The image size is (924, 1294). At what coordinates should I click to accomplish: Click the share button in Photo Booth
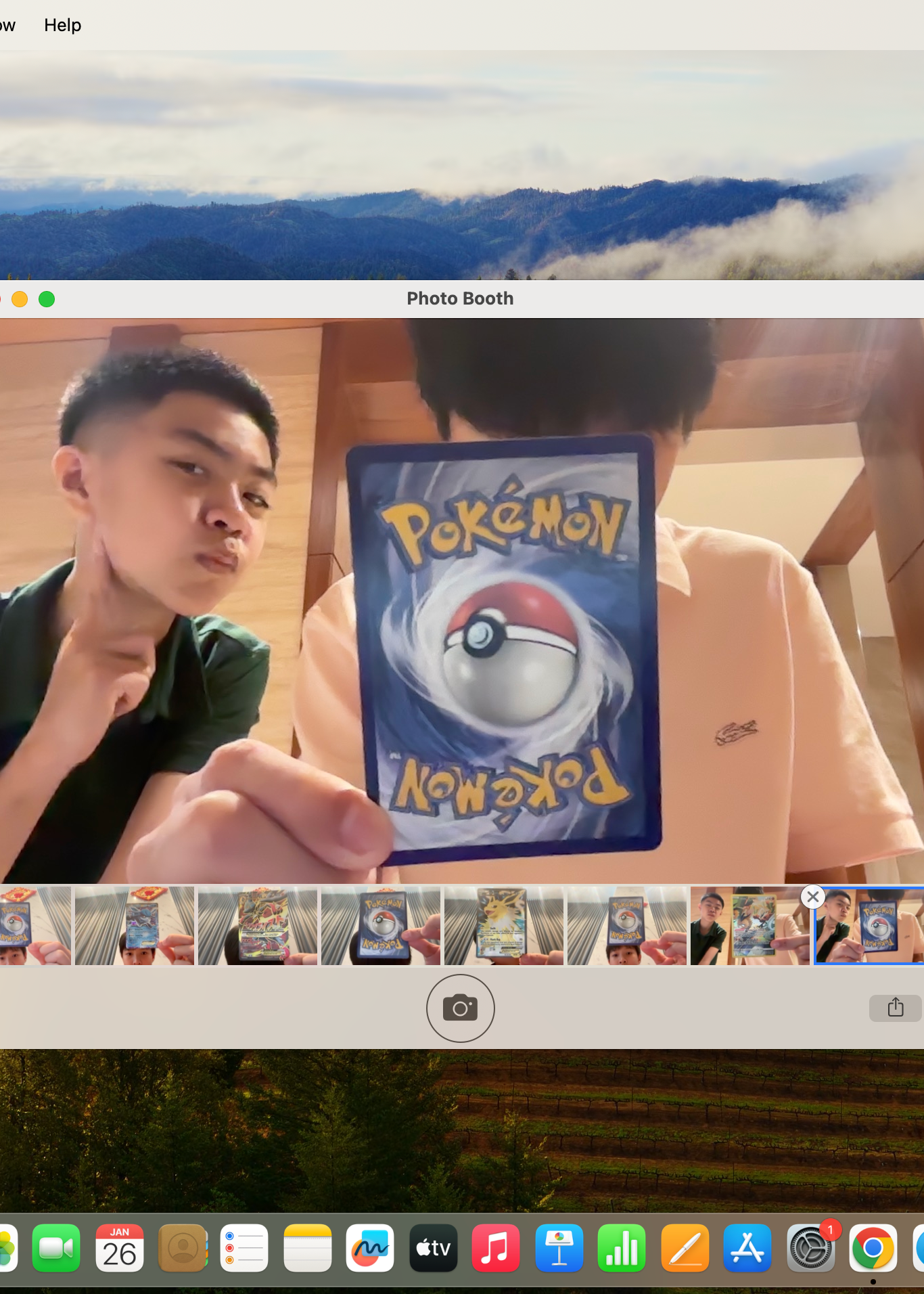[895, 1008]
